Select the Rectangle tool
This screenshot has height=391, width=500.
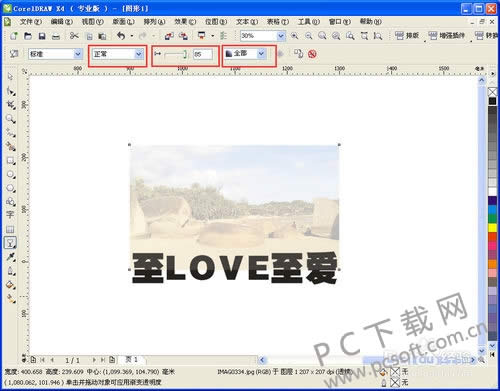point(10,160)
